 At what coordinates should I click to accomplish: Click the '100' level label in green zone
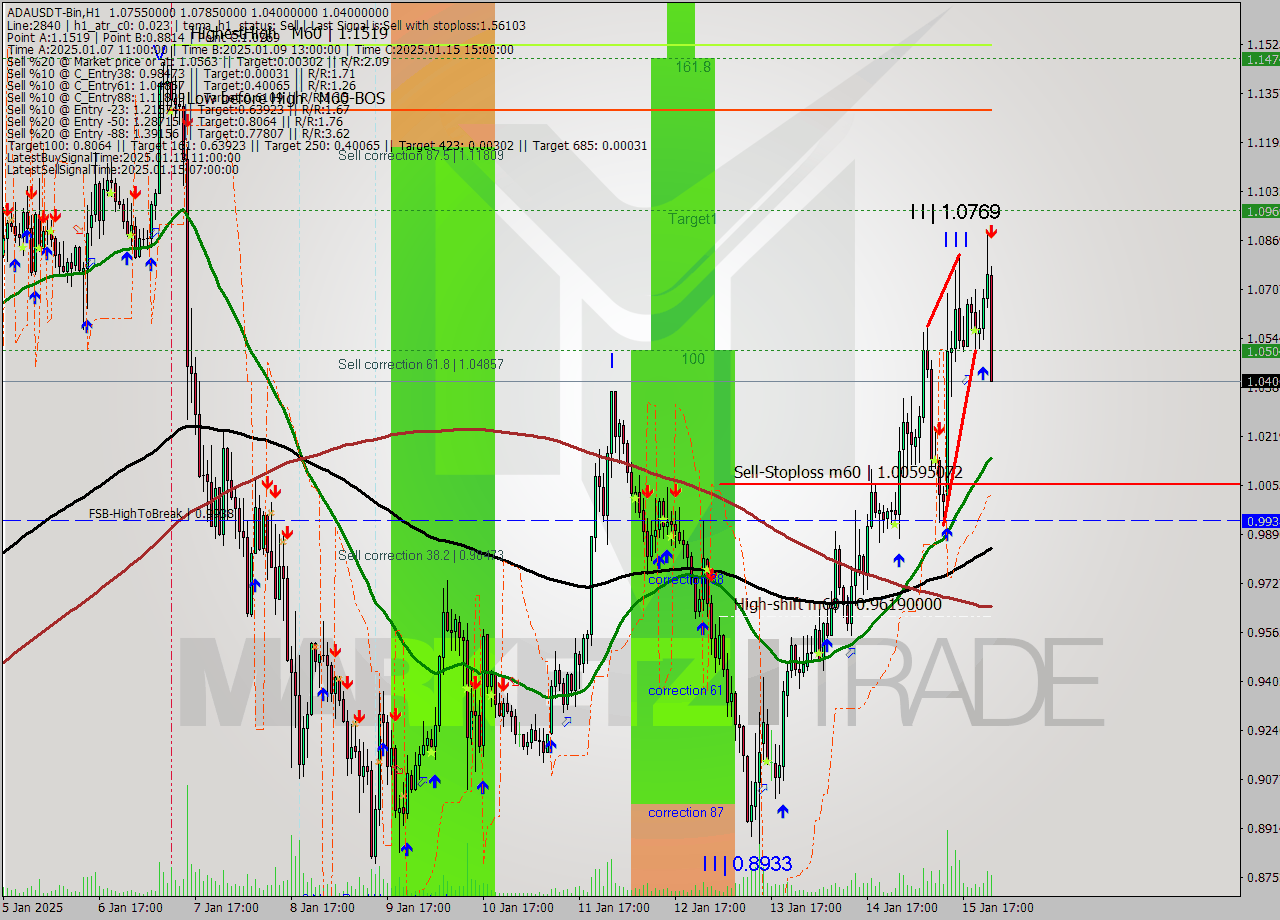click(x=693, y=359)
